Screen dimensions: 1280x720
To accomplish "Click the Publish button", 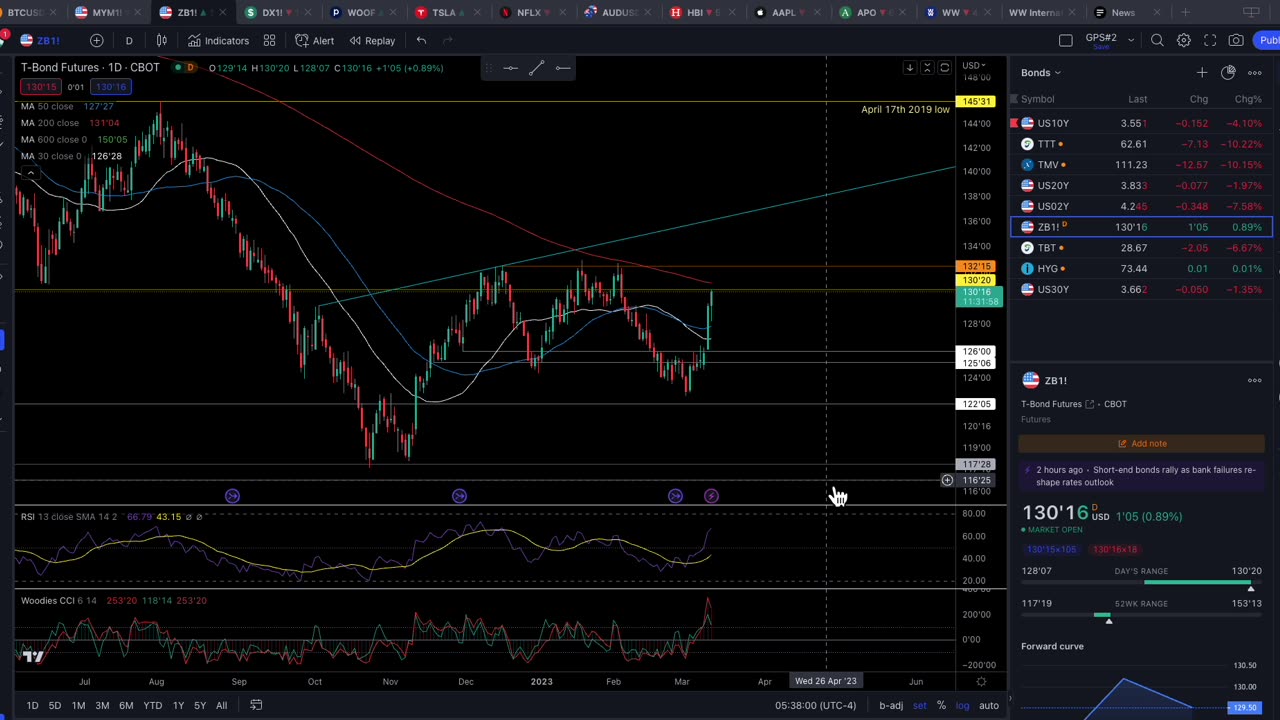I will [1268, 40].
